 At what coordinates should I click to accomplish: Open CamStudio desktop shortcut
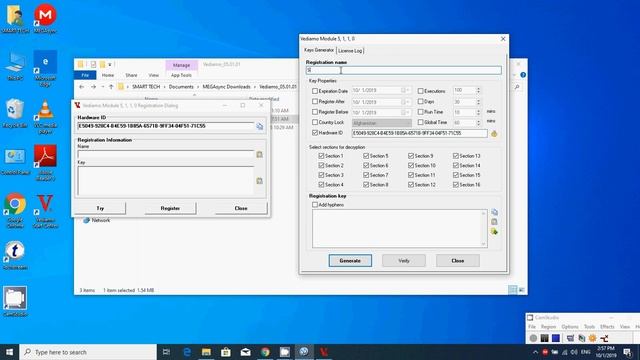[15, 302]
